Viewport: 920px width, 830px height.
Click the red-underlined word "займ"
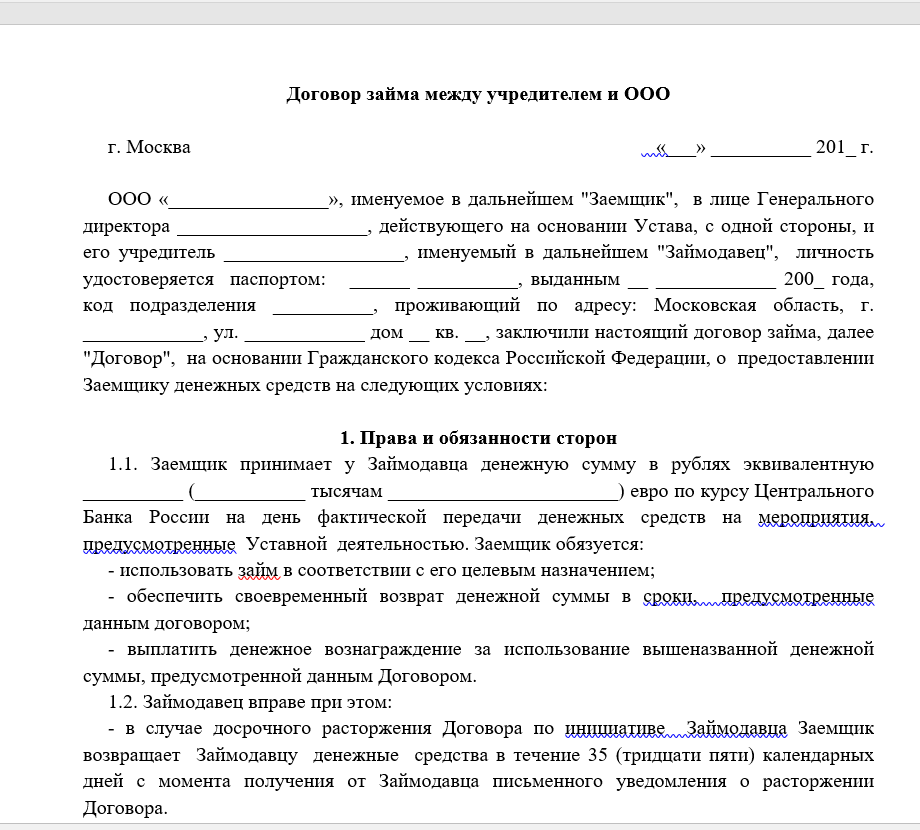(258, 570)
